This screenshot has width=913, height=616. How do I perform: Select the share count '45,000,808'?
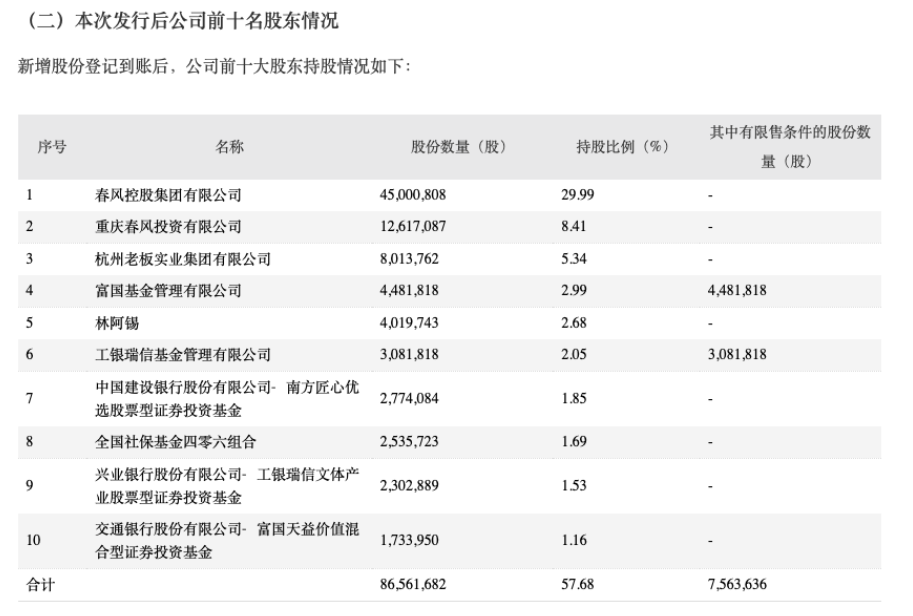tap(413, 195)
